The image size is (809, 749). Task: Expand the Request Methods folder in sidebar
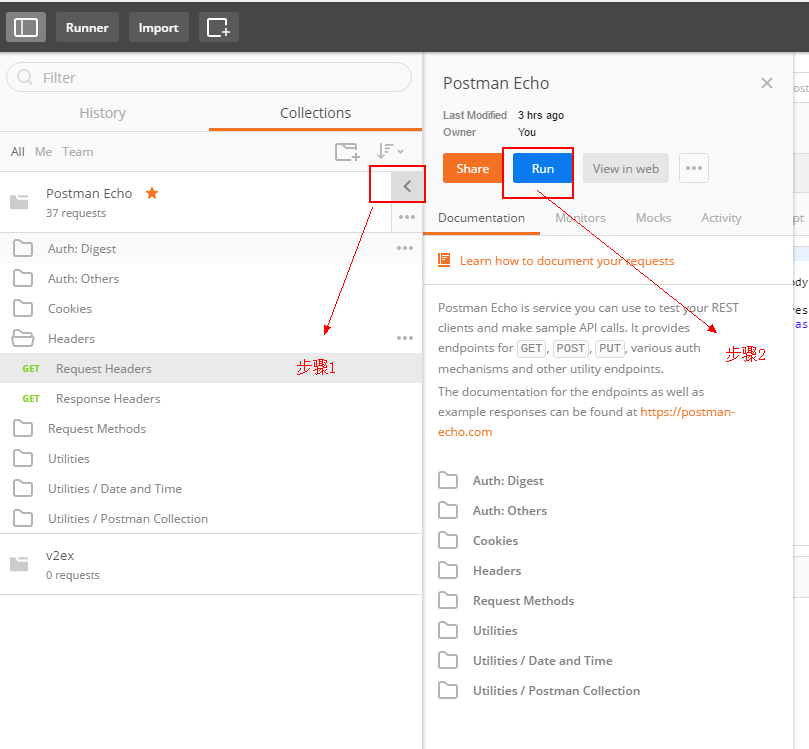[x=211, y=428]
